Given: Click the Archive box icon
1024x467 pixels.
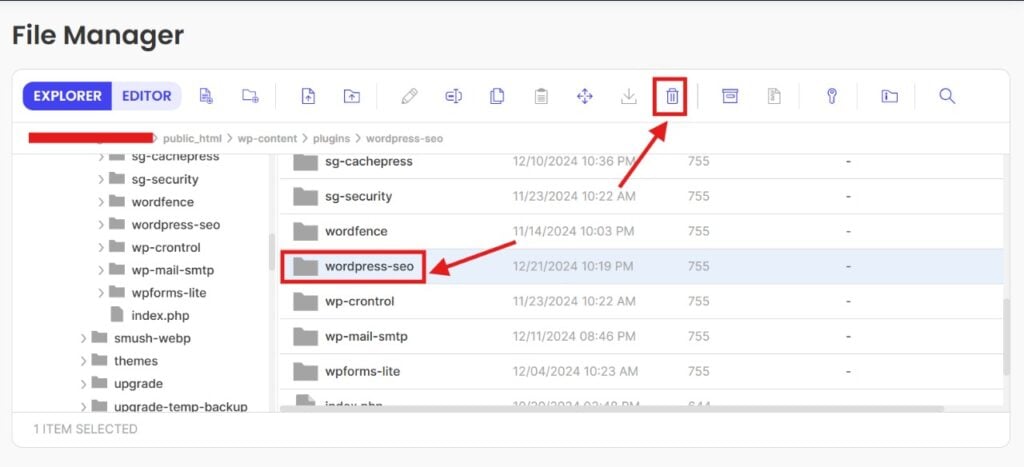Looking at the screenshot, I should click(730, 96).
